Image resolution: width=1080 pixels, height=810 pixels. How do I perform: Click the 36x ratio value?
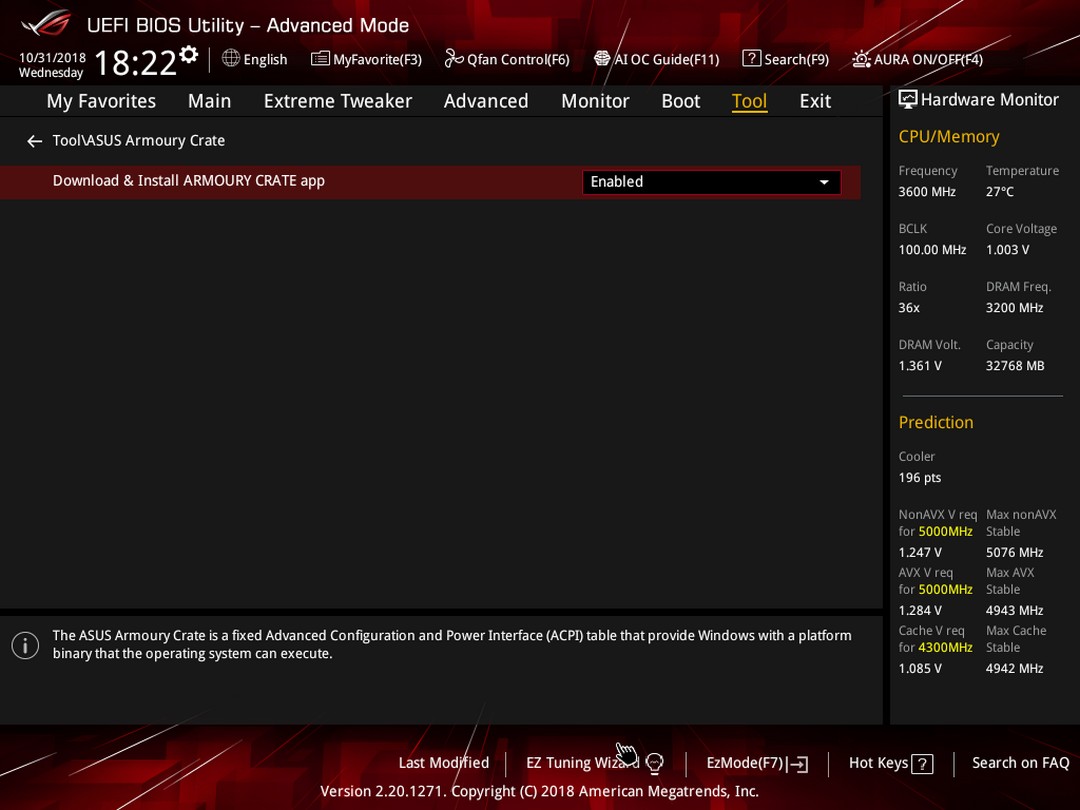point(909,308)
